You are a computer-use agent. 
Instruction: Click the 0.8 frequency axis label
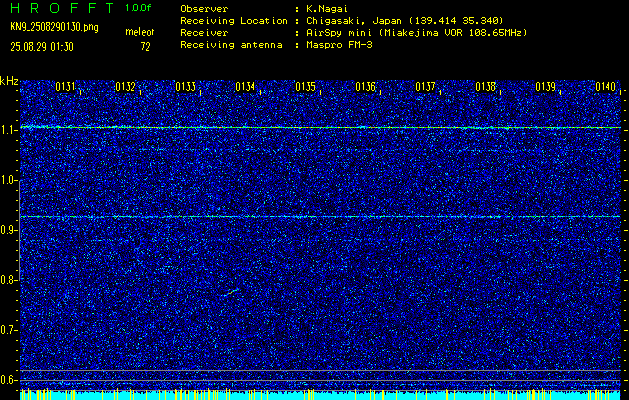(x=9, y=280)
